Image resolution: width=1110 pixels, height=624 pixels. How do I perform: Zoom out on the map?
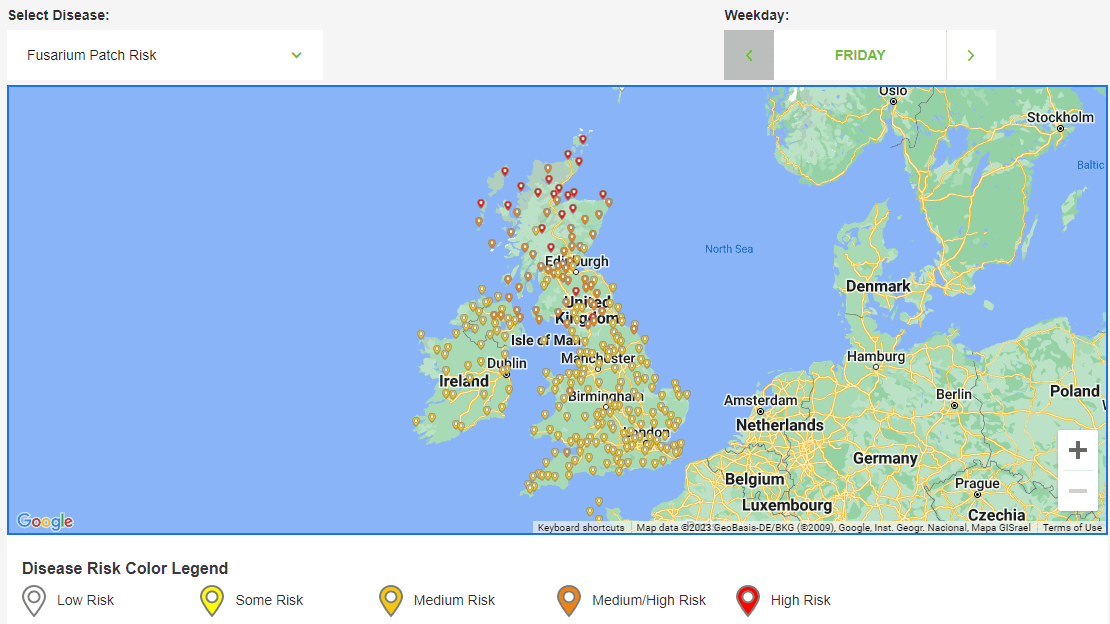[x=1078, y=490]
